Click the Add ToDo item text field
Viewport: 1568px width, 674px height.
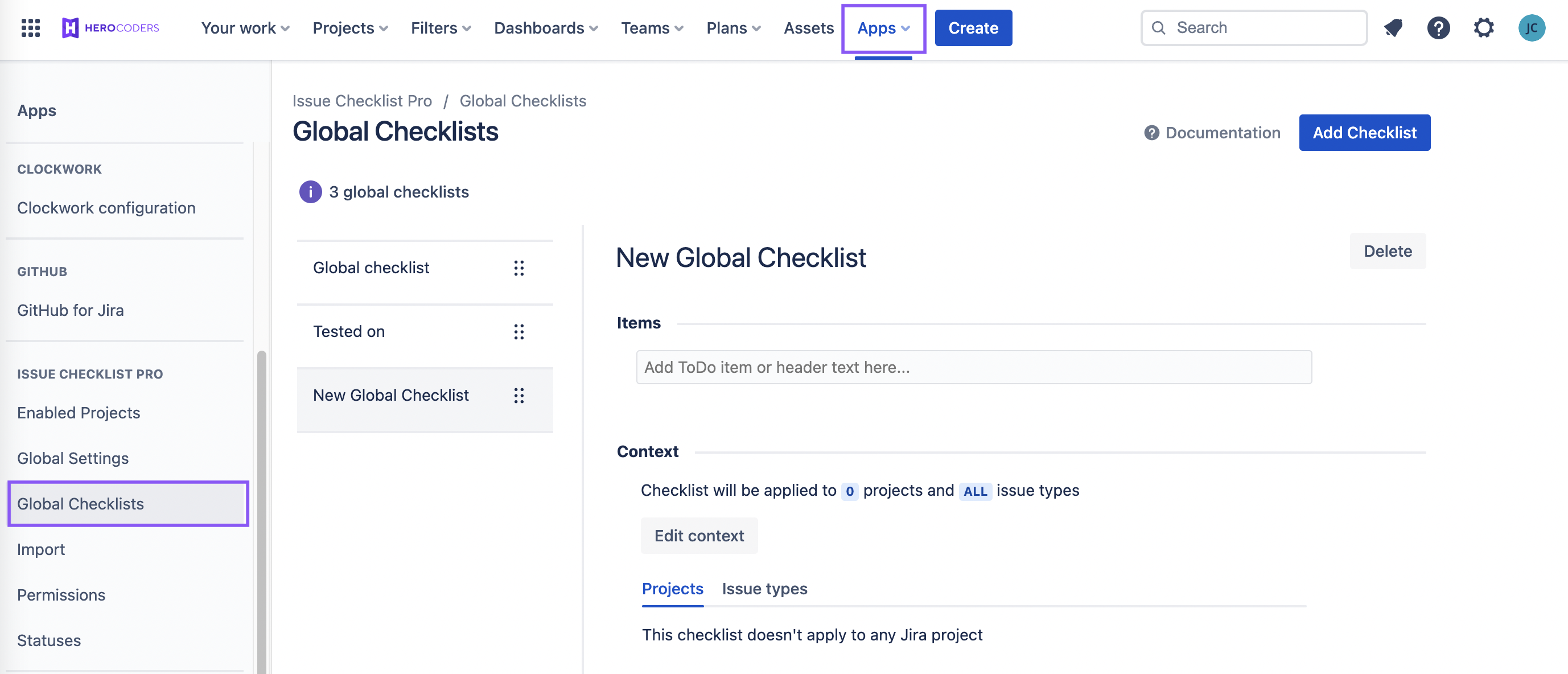coord(973,367)
